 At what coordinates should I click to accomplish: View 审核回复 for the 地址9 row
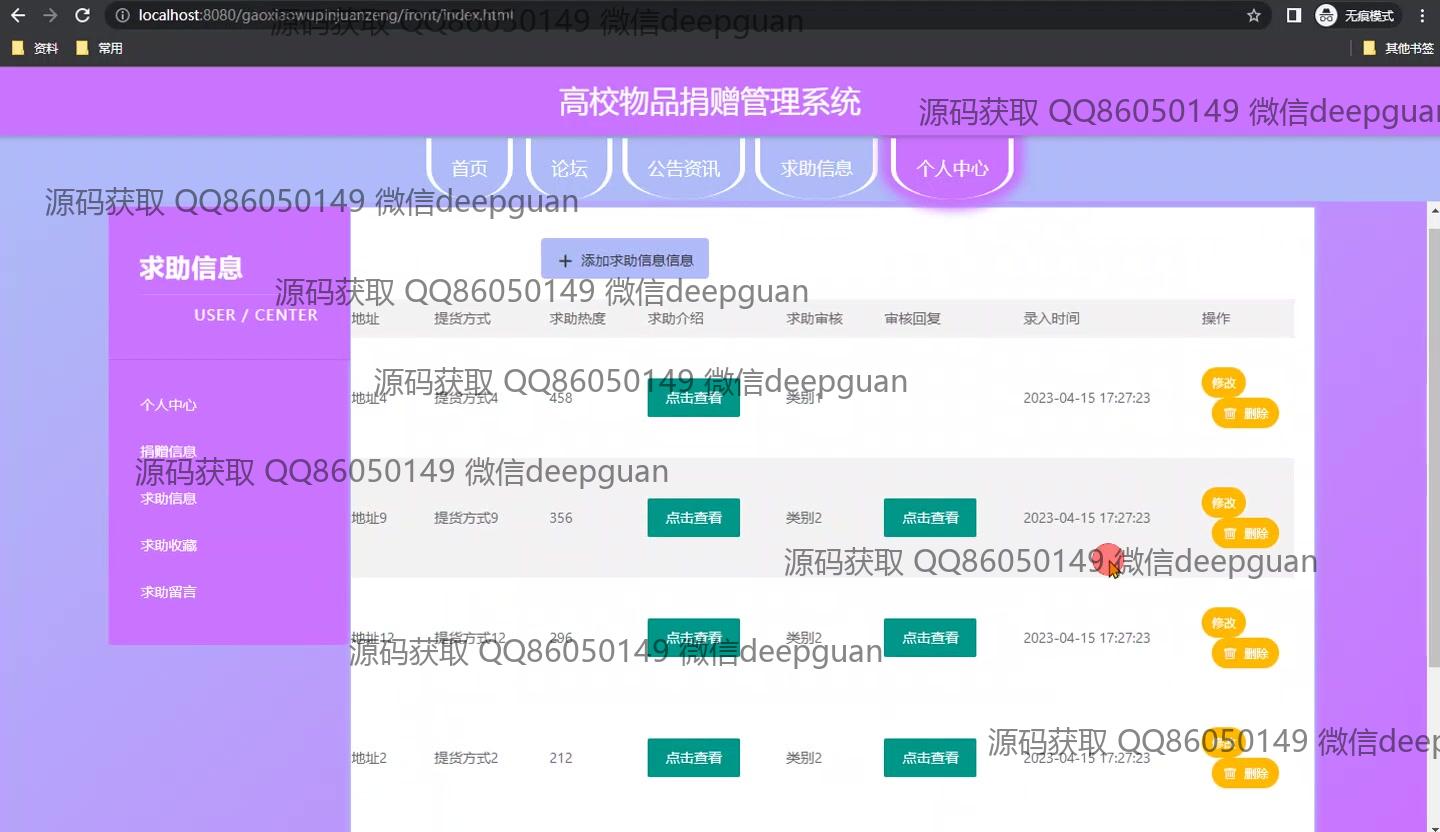coord(930,518)
